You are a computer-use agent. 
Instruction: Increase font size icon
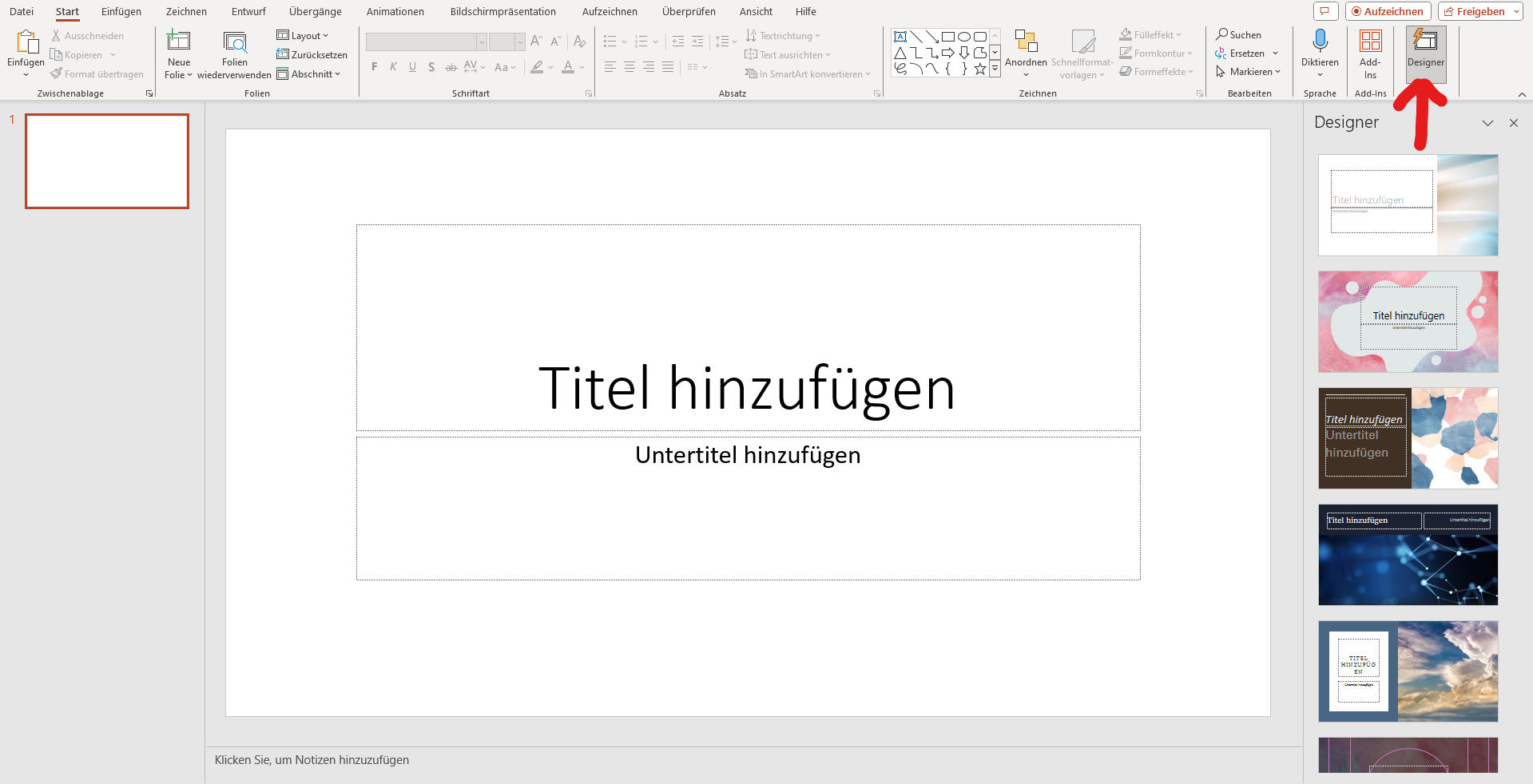coord(536,41)
